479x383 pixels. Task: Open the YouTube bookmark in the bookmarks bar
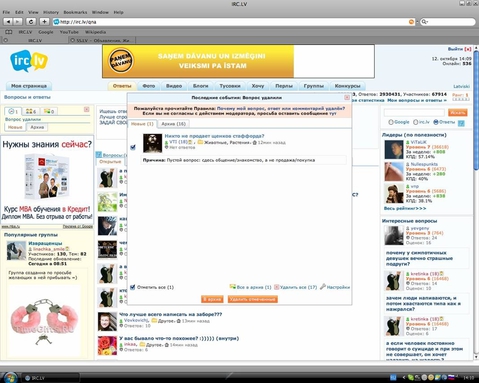(x=69, y=32)
